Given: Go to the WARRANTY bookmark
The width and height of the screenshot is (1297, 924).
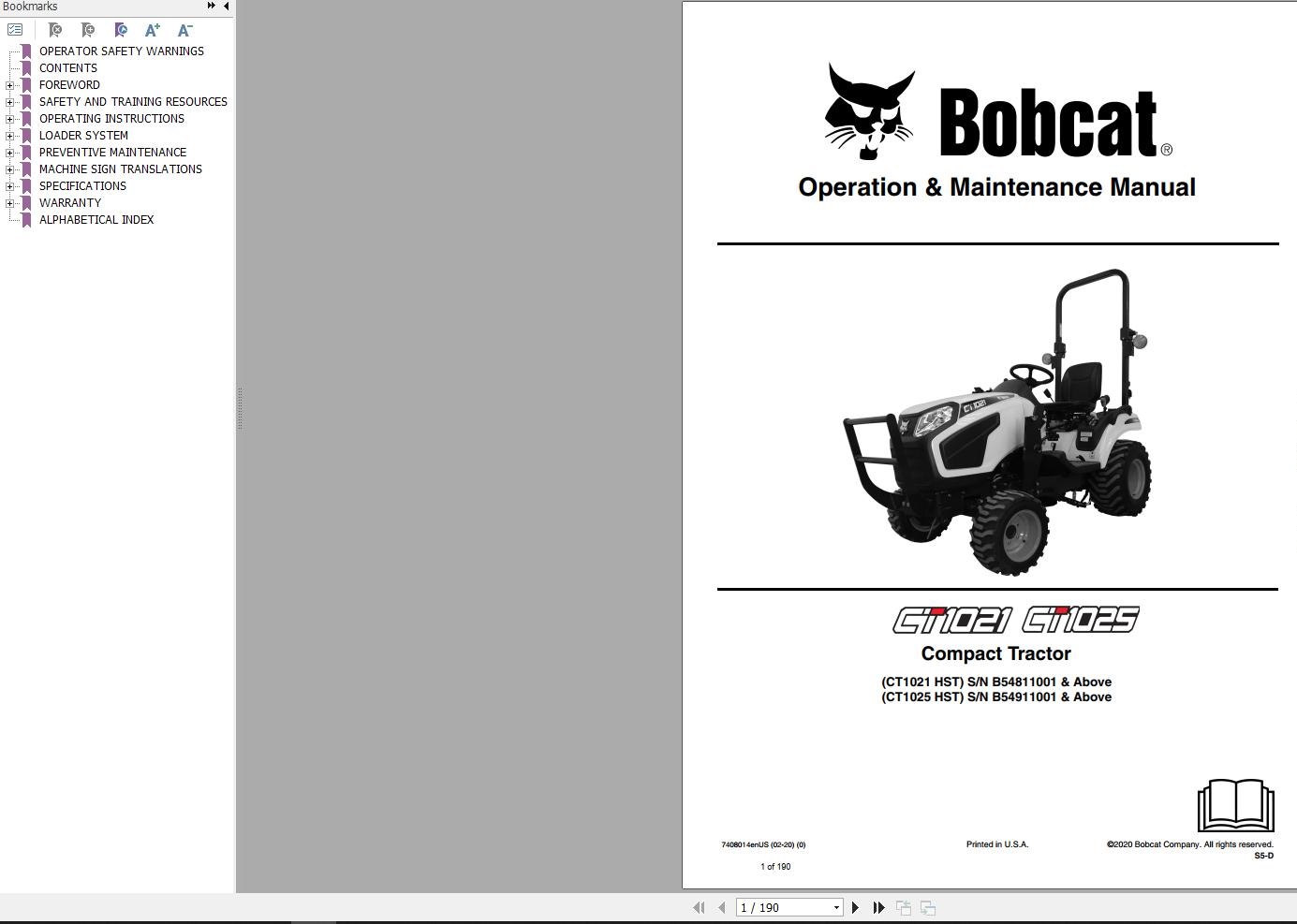Looking at the screenshot, I should coord(70,203).
